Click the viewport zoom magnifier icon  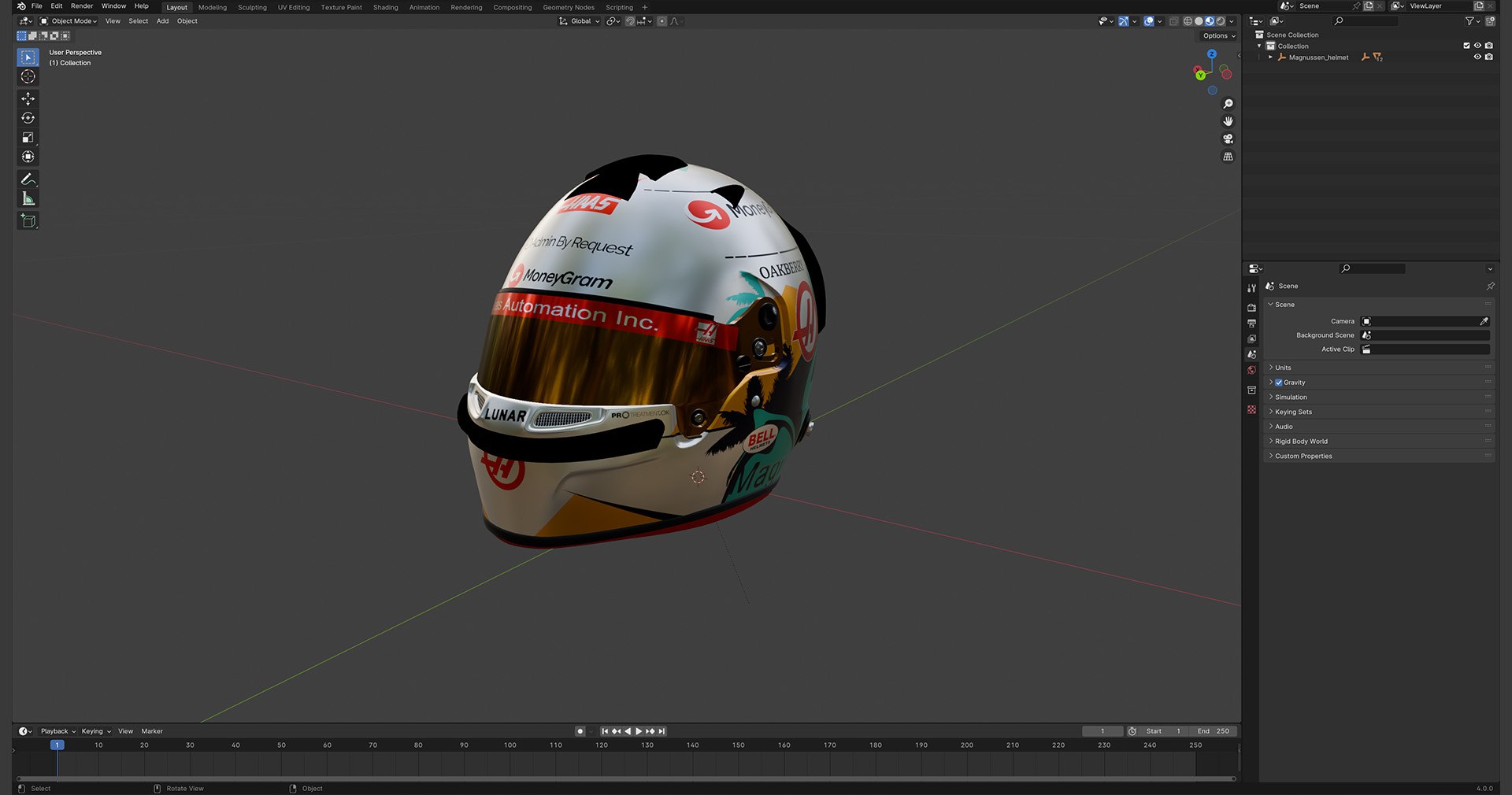1228,104
